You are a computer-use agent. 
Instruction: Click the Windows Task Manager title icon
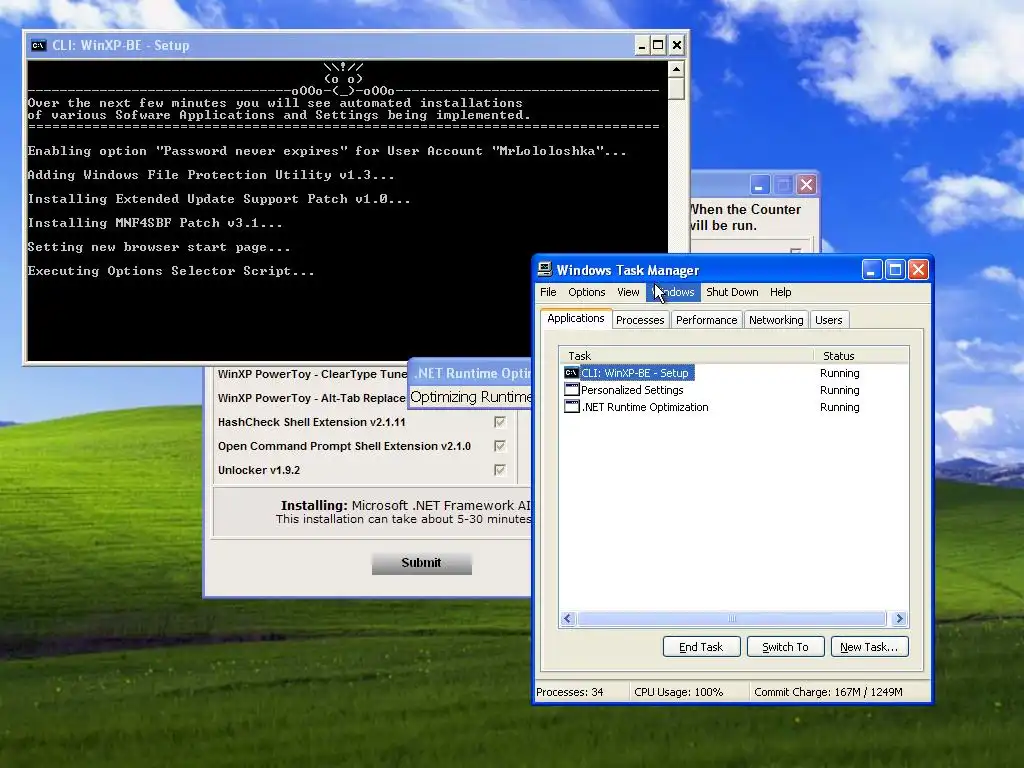pos(545,269)
